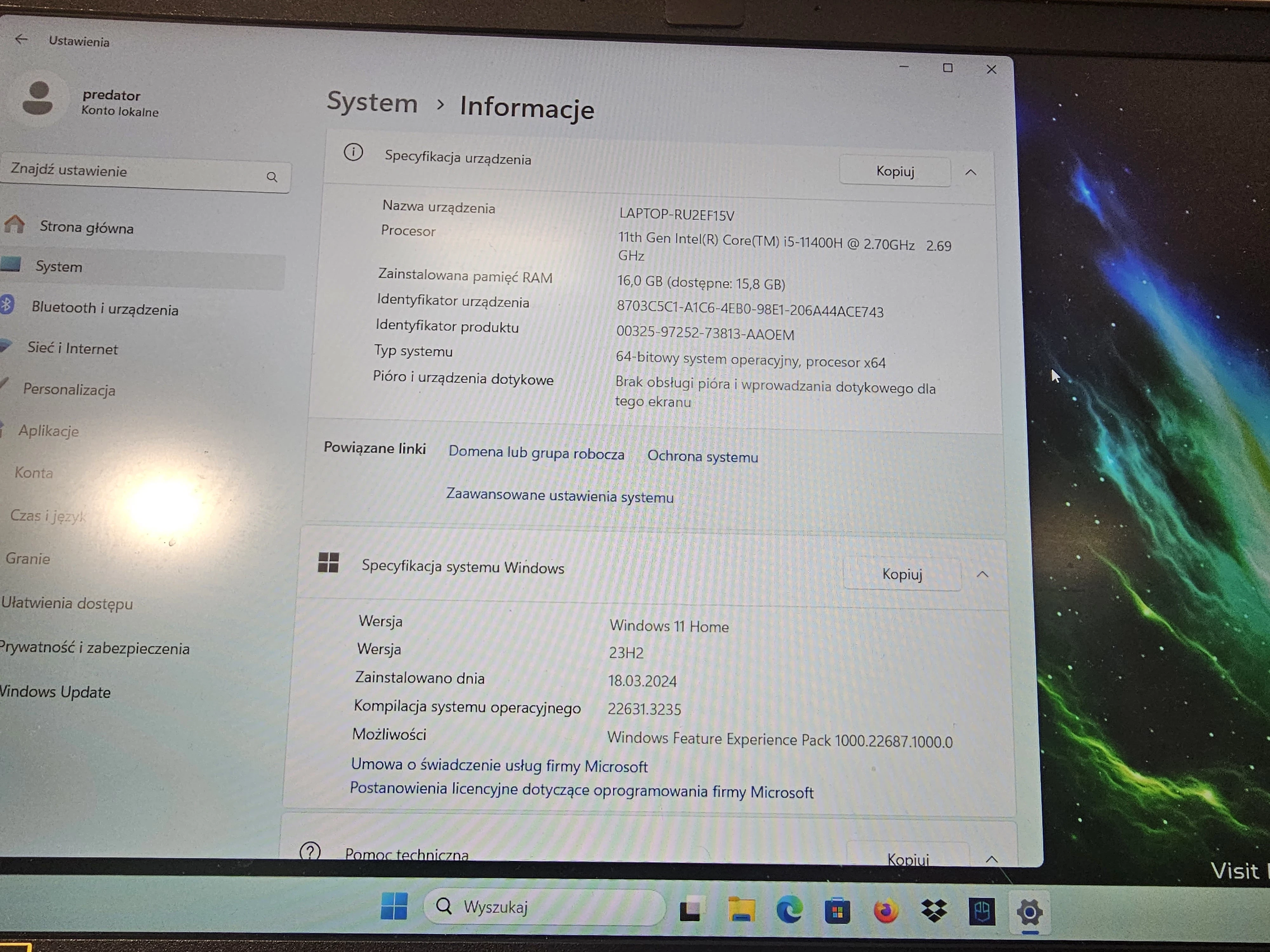The height and width of the screenshot is (952, 1270).
Task: Collapse the Pomoc techniczna section
Action: pyautogui.click(x=992, y=859)
